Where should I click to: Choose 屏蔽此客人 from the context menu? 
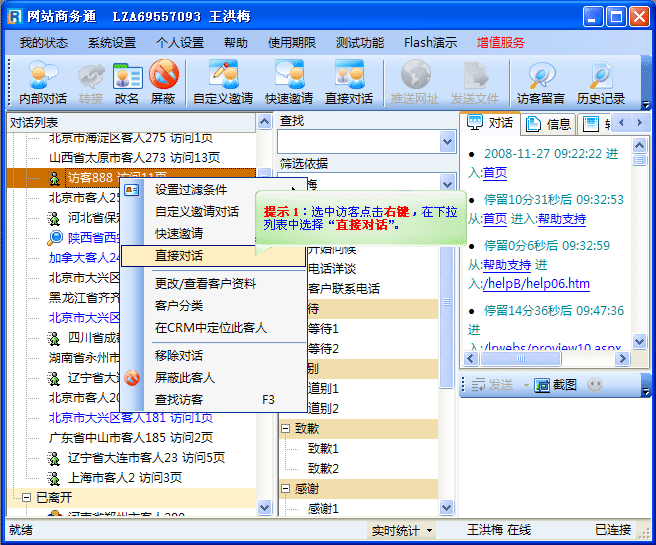click(x=185, y=378)
